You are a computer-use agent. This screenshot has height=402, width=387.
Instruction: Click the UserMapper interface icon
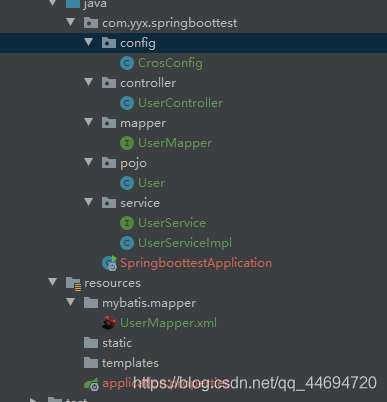(127, 143)
